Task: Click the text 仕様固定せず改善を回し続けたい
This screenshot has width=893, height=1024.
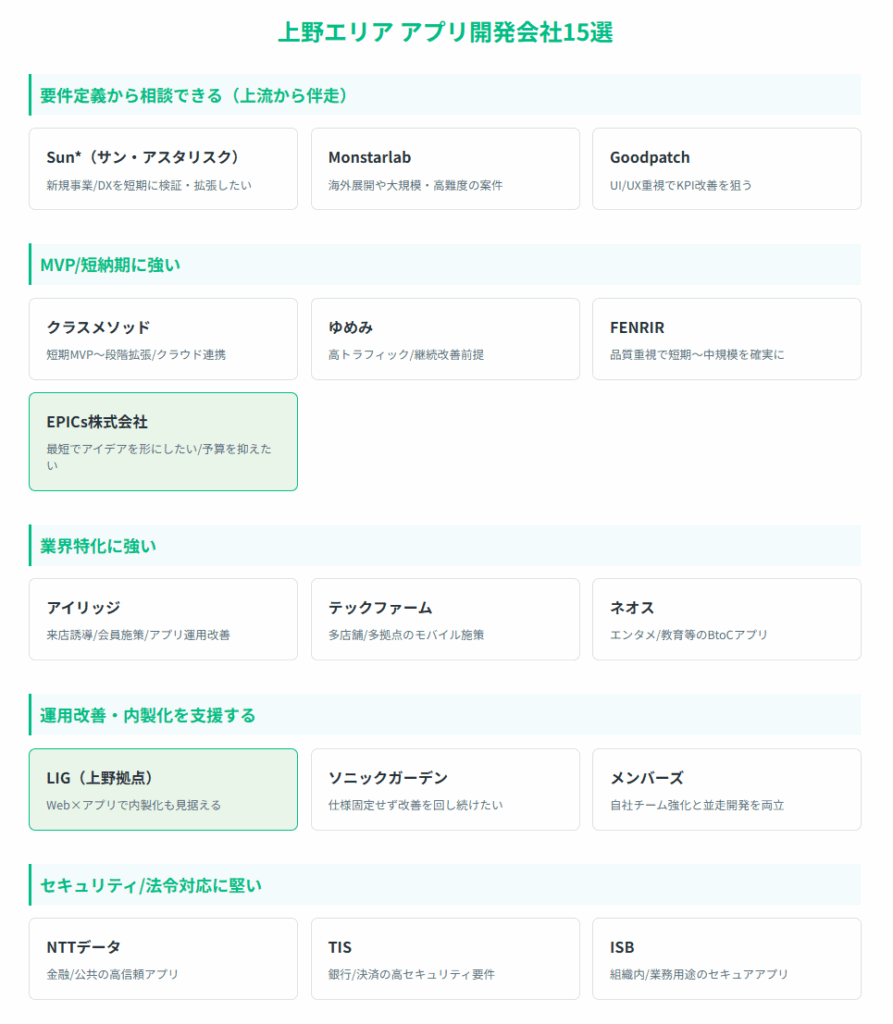Action: pos(415,805)
